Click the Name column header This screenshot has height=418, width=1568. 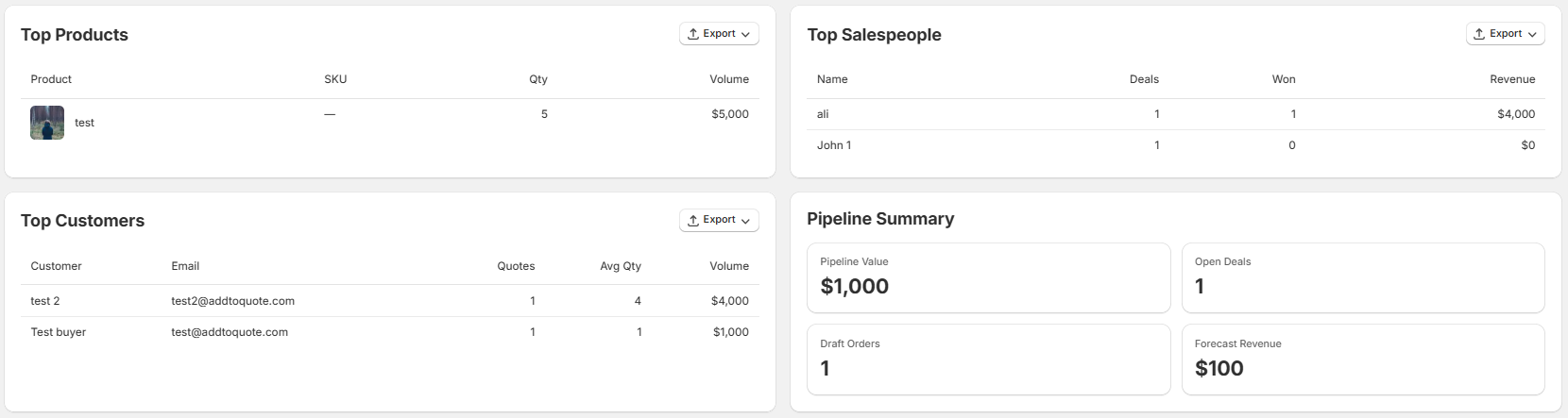click(x=832, y=79)
